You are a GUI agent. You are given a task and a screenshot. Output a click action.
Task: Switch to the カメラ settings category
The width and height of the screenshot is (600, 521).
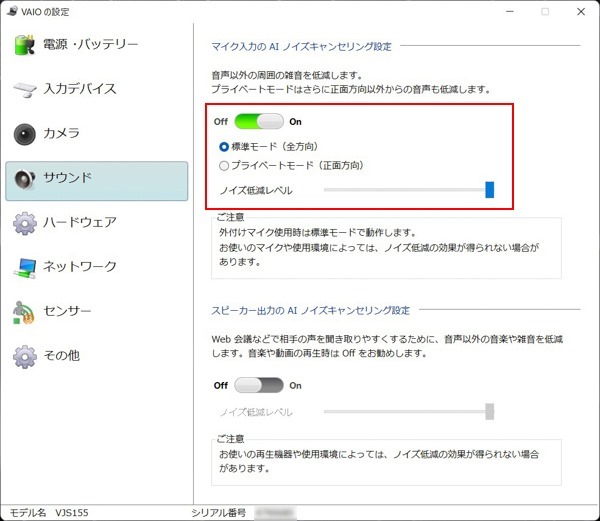[96, 134]
